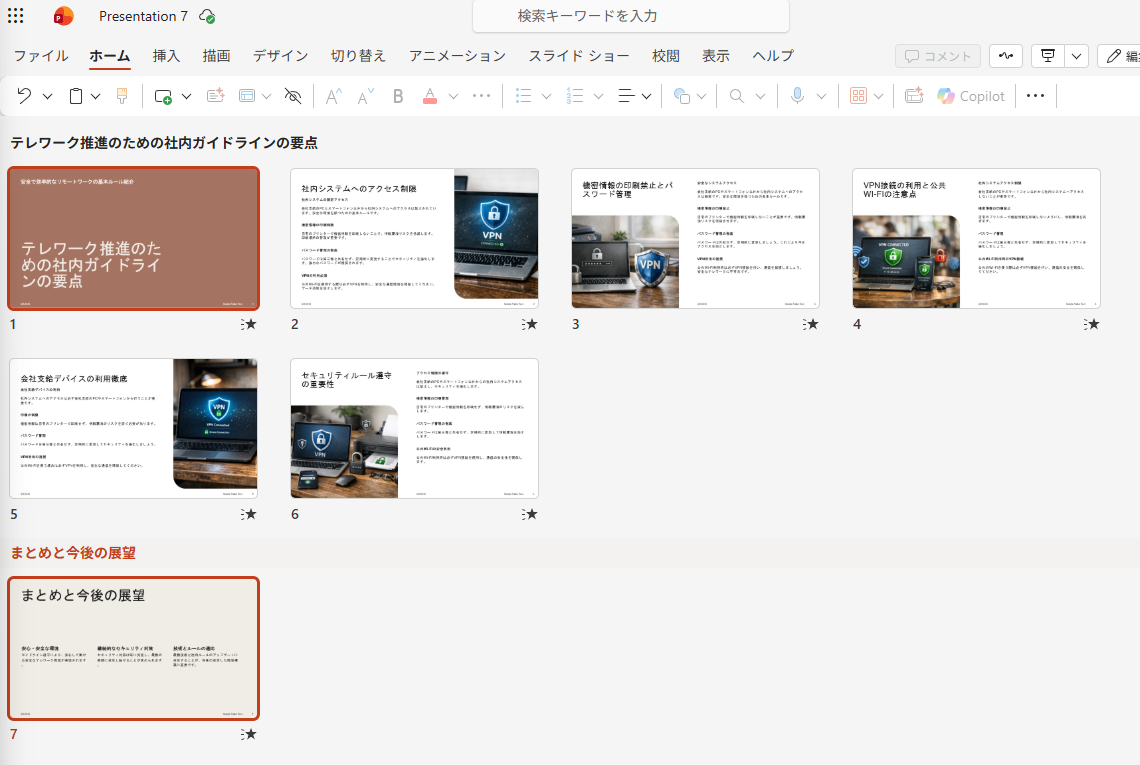Toggle Bold formatting button
This screenshot has height=765, width=1140.
coord(398,96)
